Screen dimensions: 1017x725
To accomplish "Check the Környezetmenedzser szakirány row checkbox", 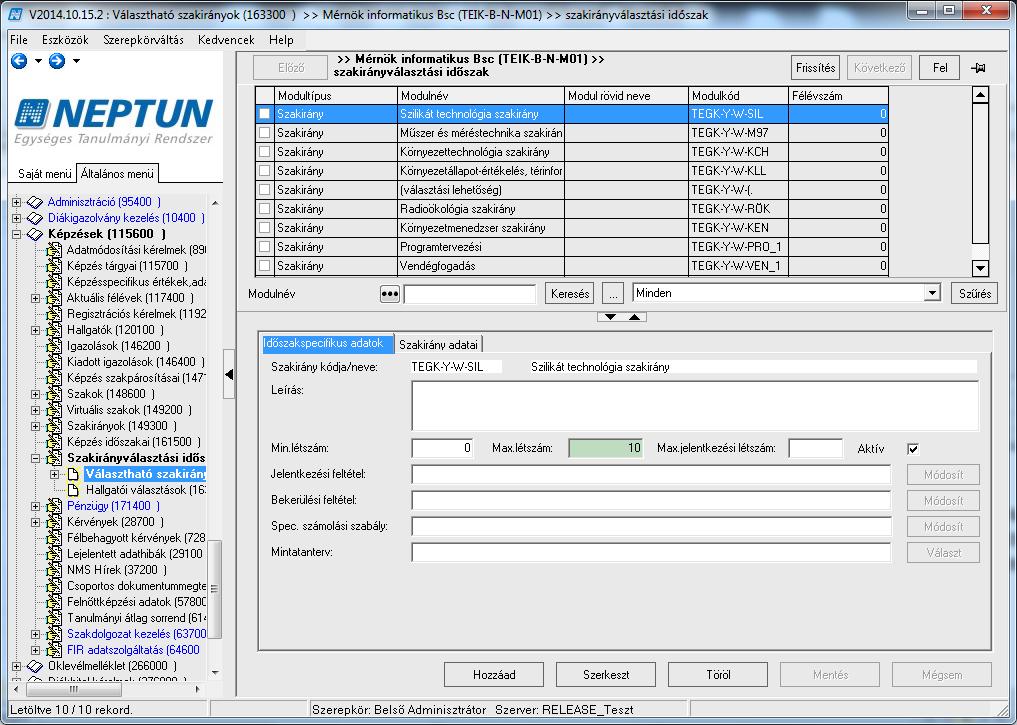I will tap(265, 228).
